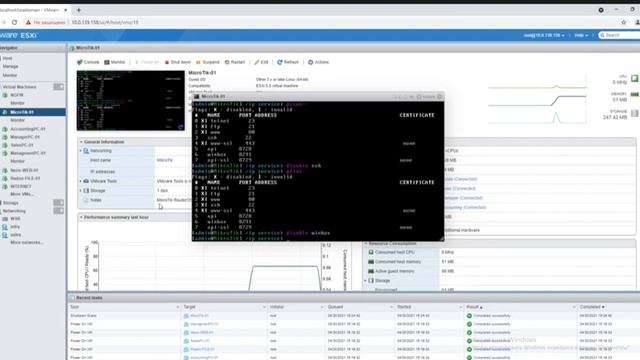
Task: Open Manage under Host in navigator
Action: click(10, 66)
